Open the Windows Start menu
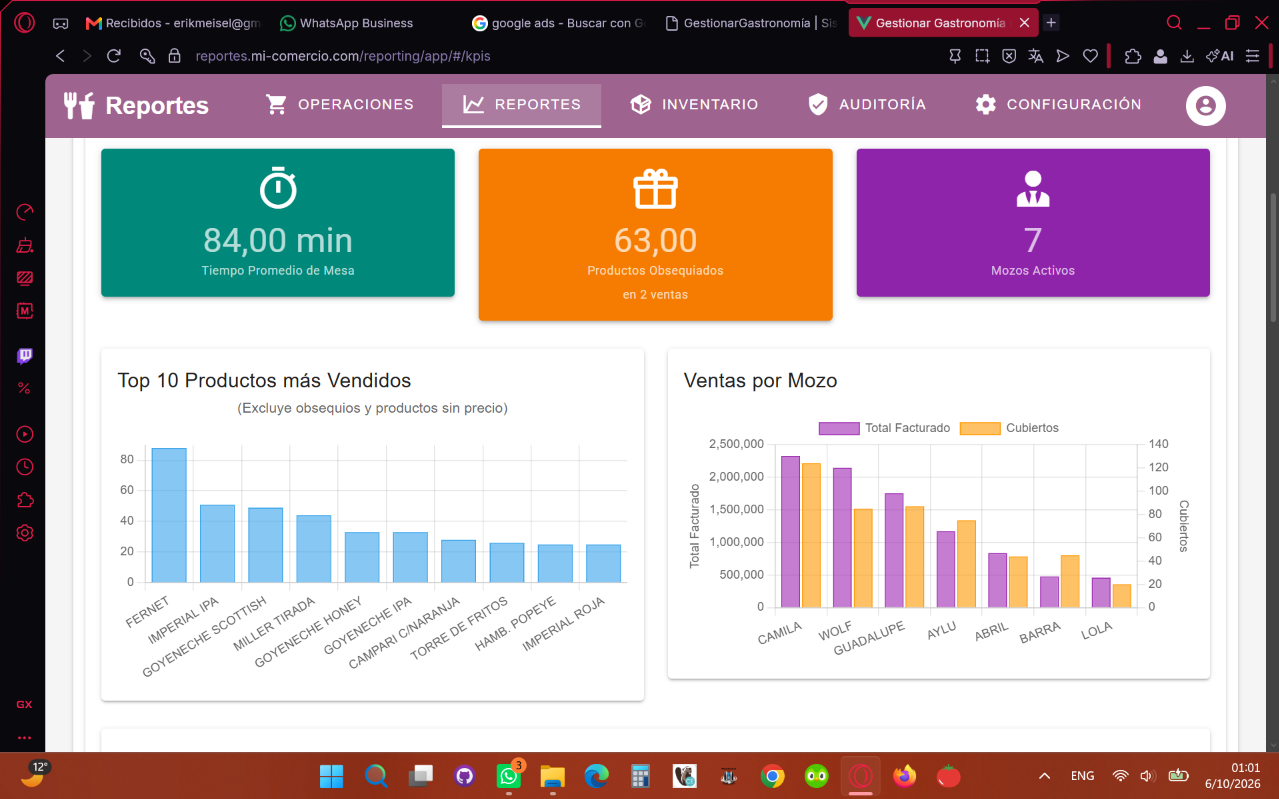 [x=331, y=776]
